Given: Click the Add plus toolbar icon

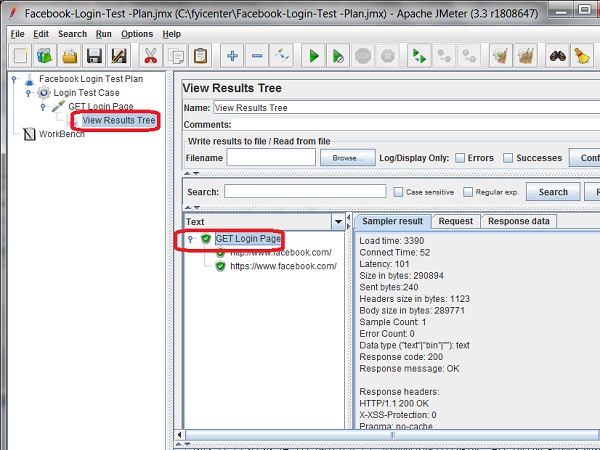Looking at the screenshot, I should [232, 56].
